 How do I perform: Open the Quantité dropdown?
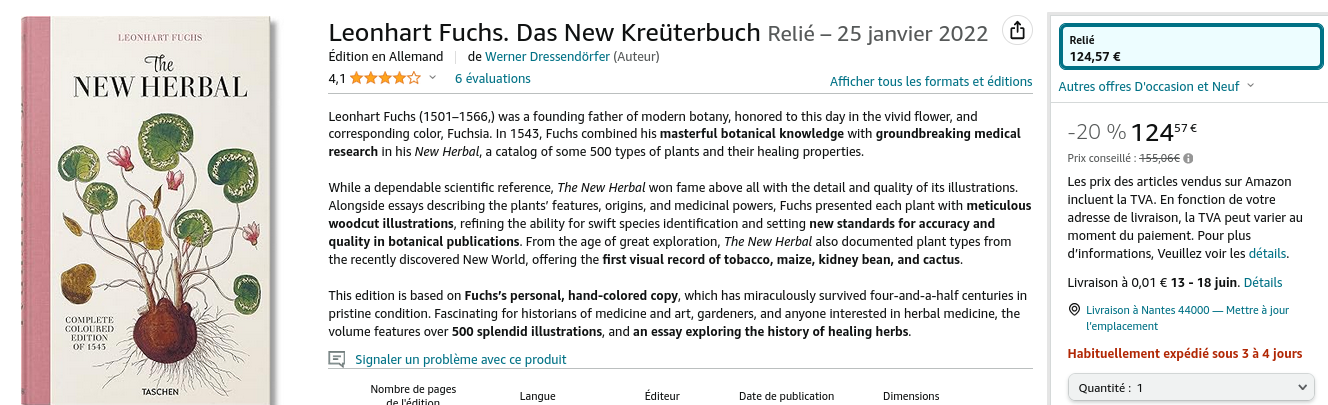[1189, 387]
